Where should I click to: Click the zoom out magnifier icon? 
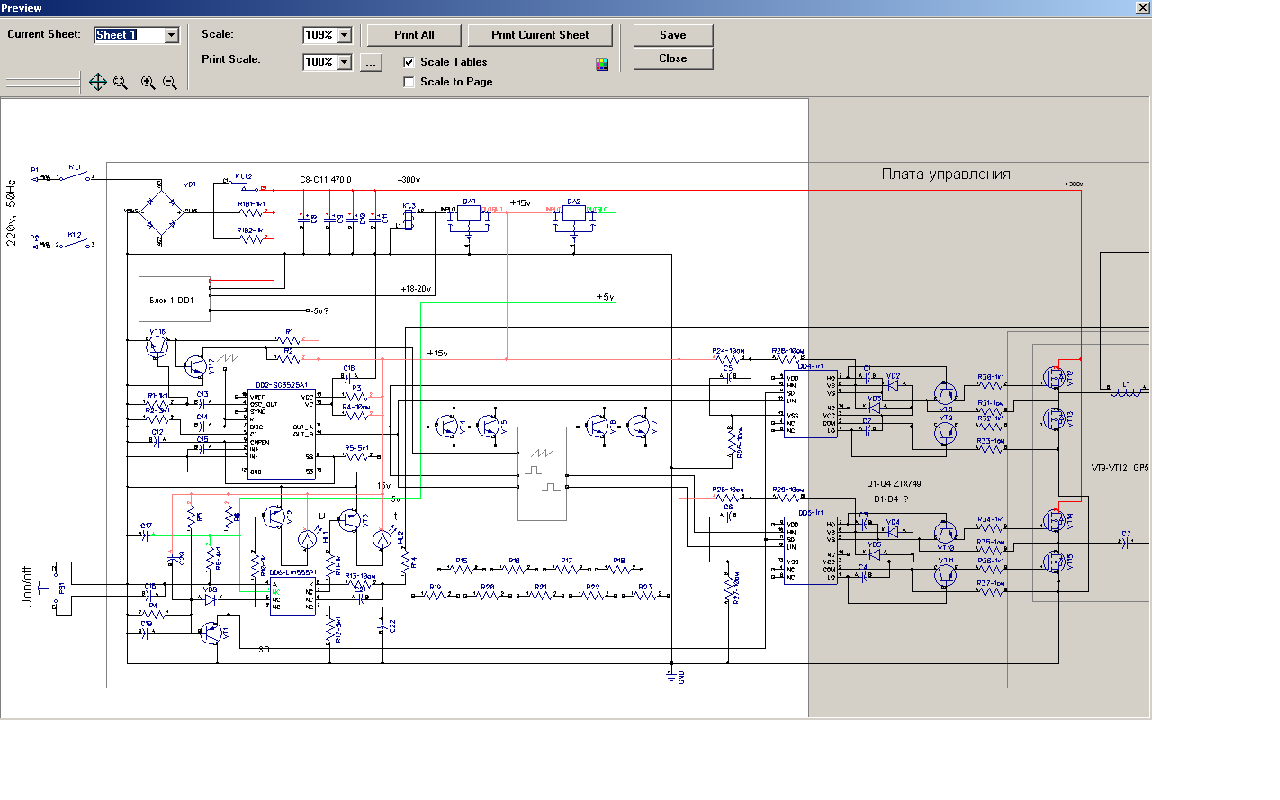click(170, 83)
